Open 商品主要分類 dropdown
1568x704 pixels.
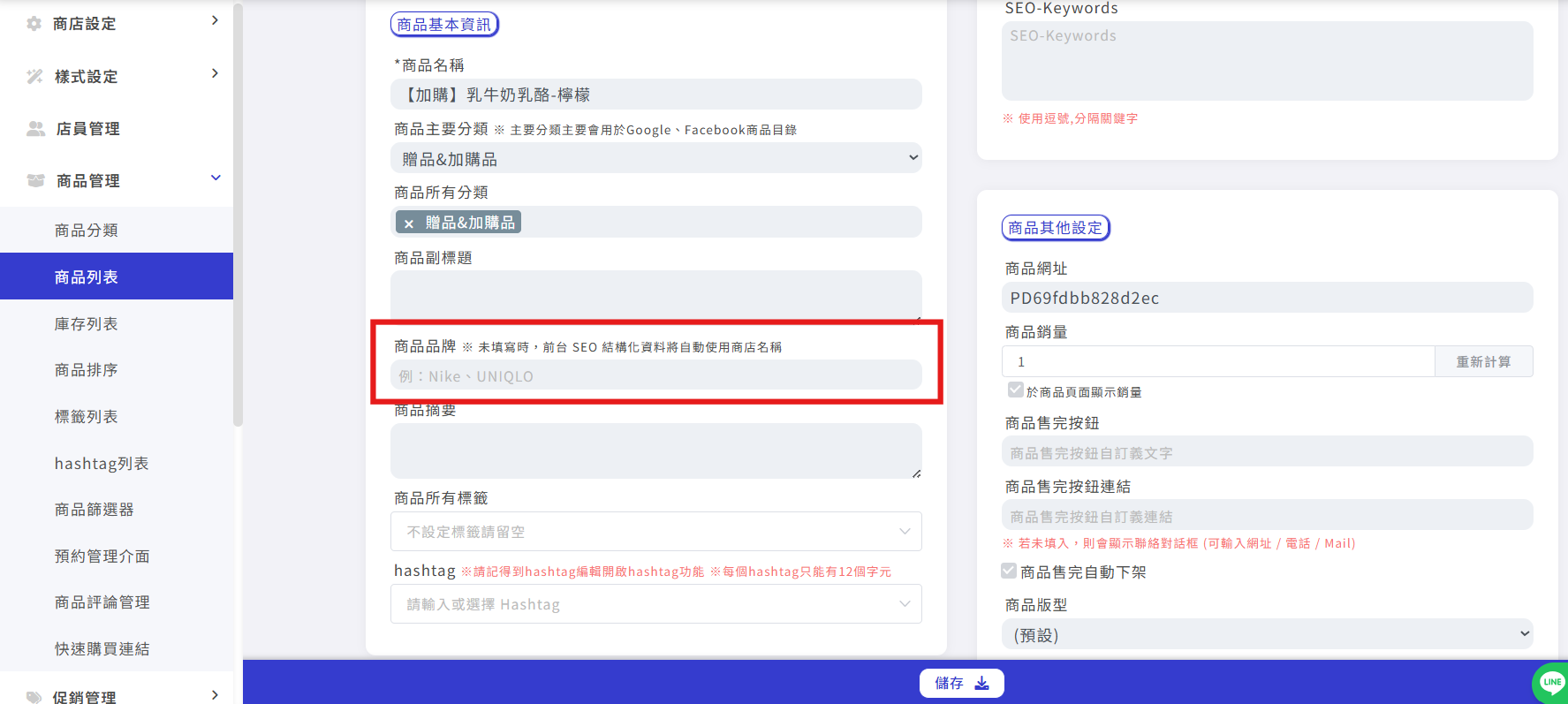tap(656, 158)
